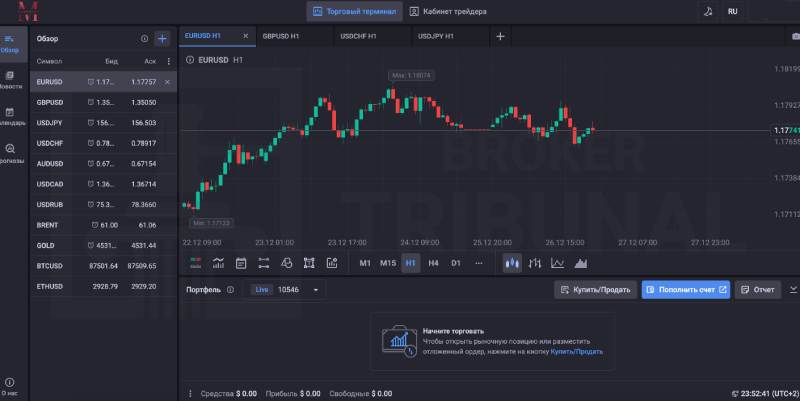800x401 pixels.
Task: Select the M15 timeframe
Action: [x=388, y=263]
